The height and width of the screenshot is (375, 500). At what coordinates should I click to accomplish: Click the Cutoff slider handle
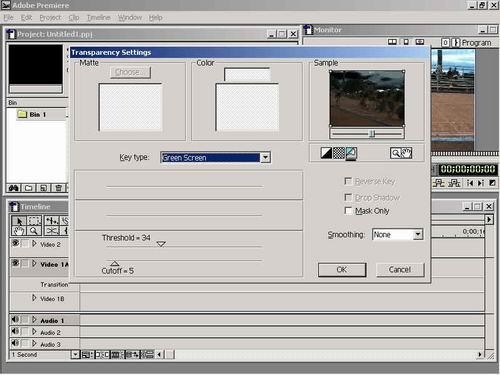(114, 263)
